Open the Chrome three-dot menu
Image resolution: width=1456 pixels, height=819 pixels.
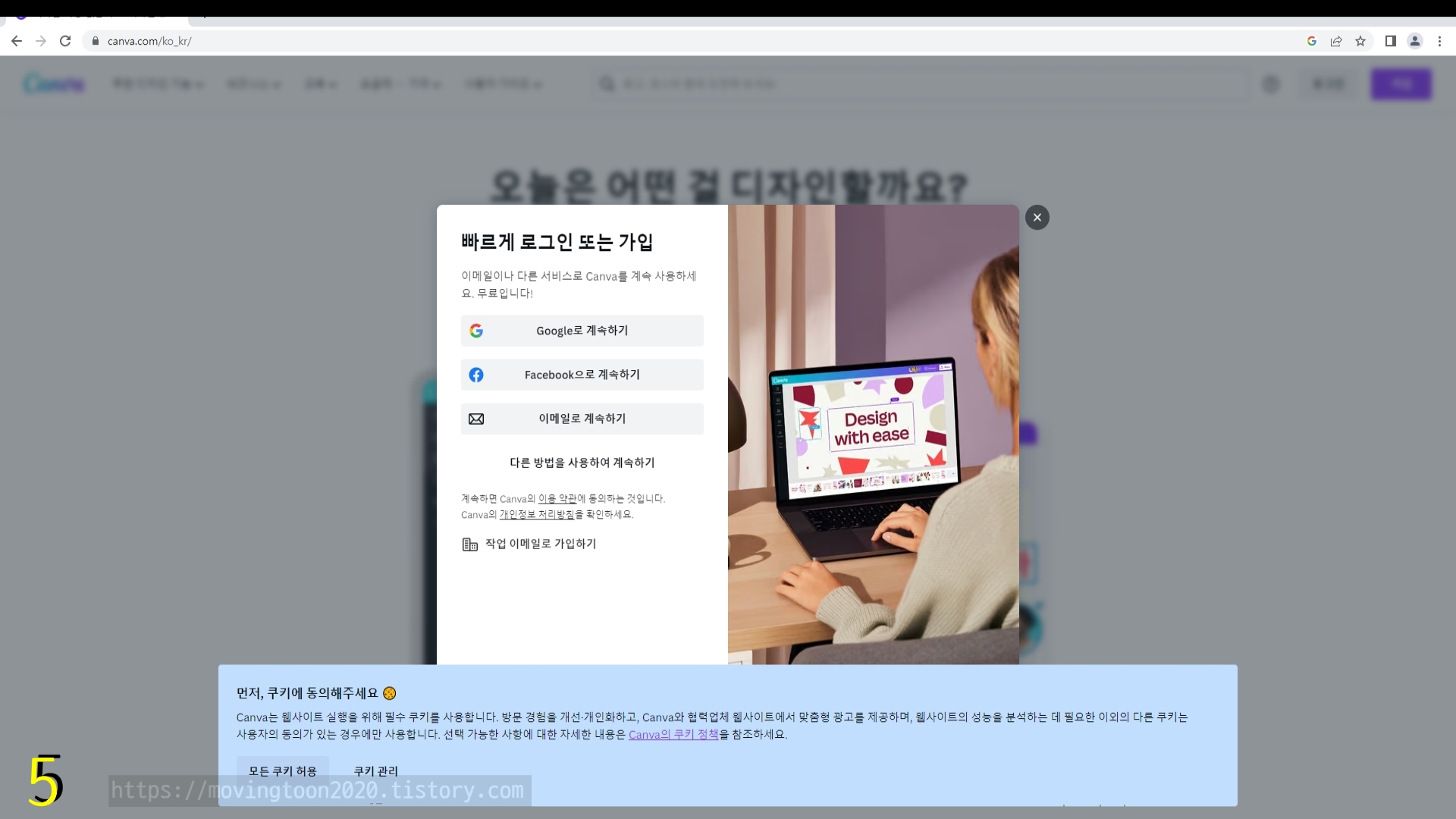click(1439, 41)
